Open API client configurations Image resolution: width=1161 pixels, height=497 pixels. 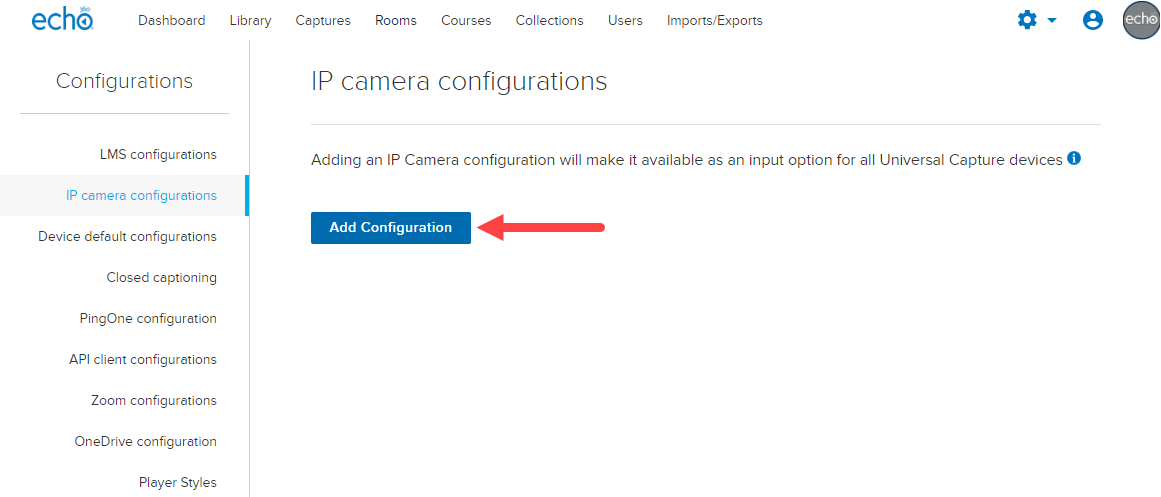point(143,359)
